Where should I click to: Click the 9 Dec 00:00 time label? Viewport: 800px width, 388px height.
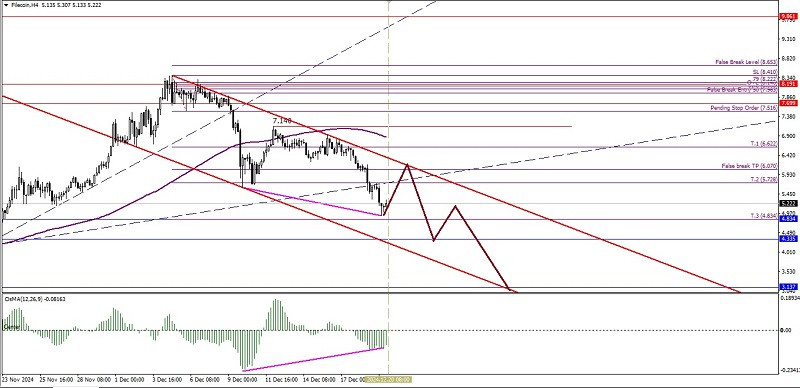242,380
